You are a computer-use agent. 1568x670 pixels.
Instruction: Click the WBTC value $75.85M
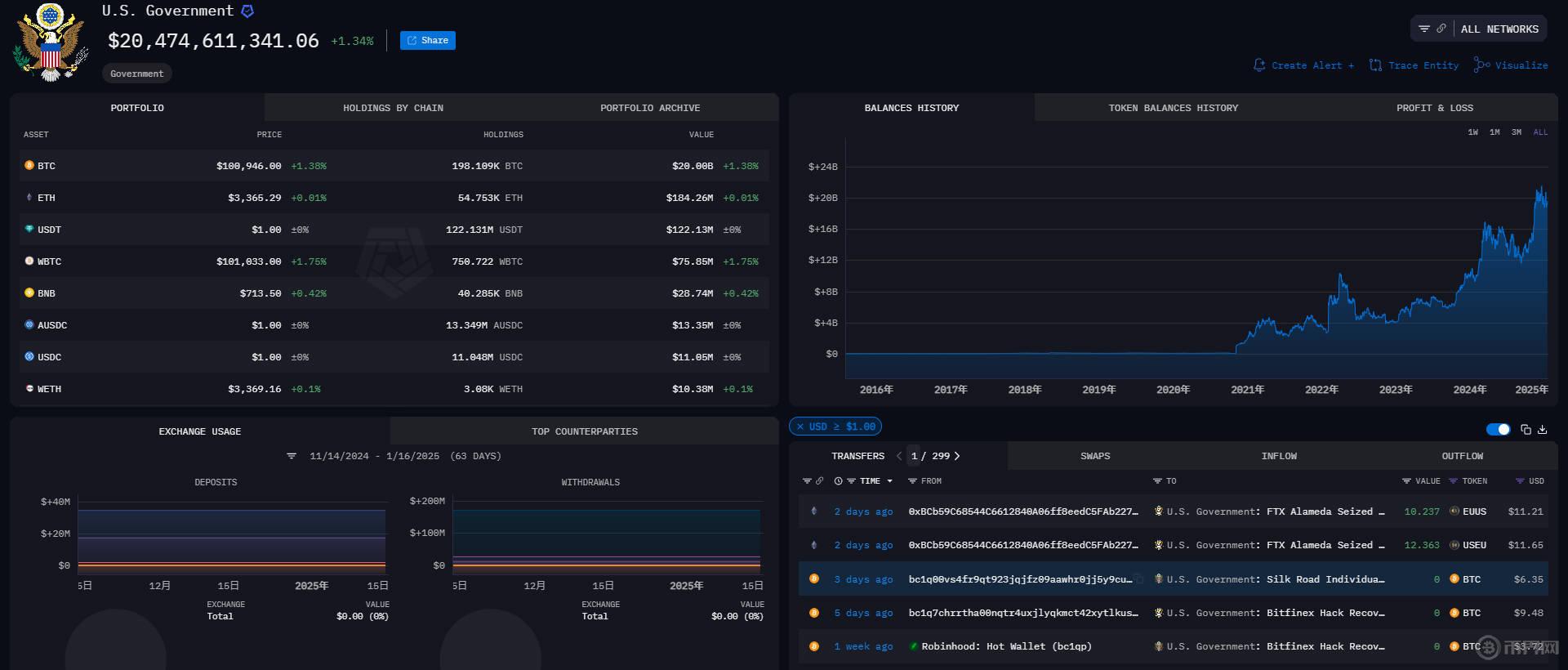tap(693, 261)
